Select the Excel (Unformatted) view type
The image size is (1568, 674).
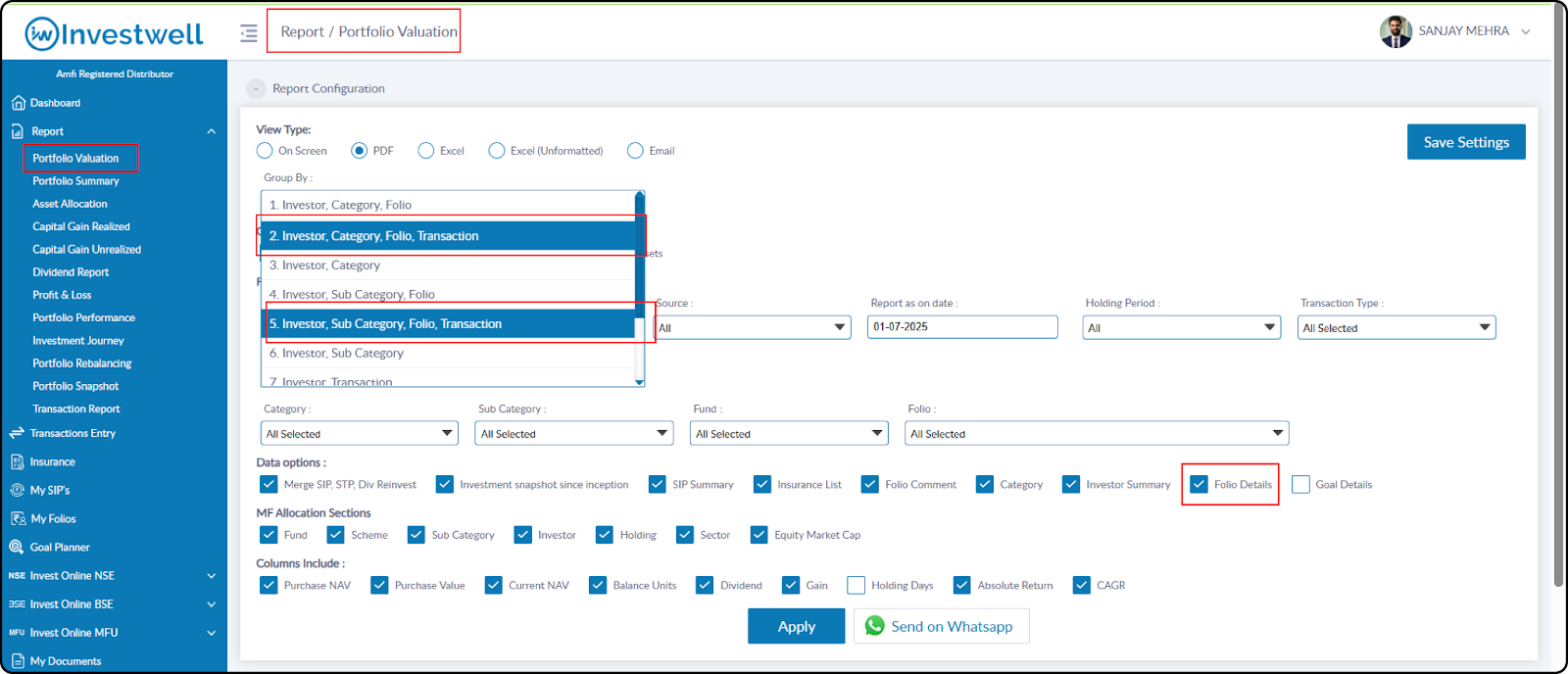tap(497, 151)
